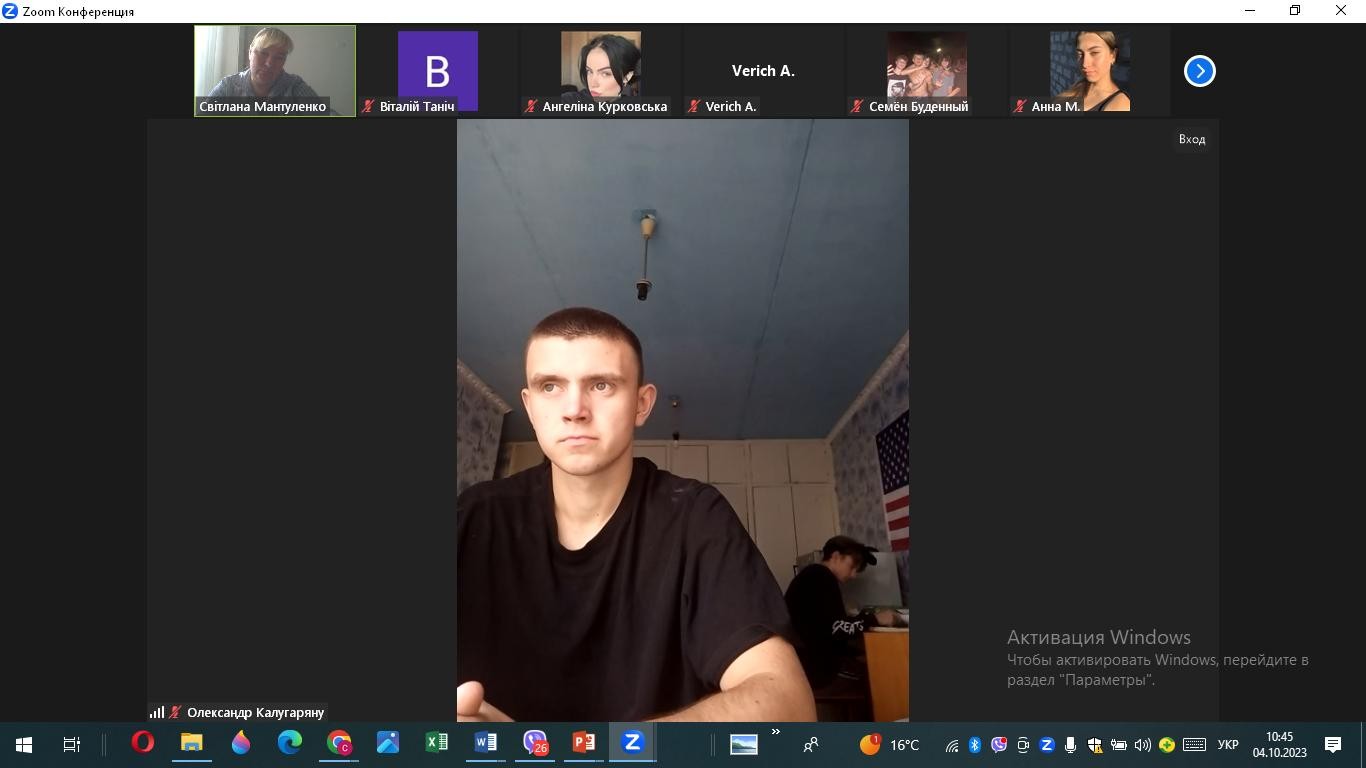
Task: Select Світлана Мантуленко's video thumbnail
Action: 275,68
